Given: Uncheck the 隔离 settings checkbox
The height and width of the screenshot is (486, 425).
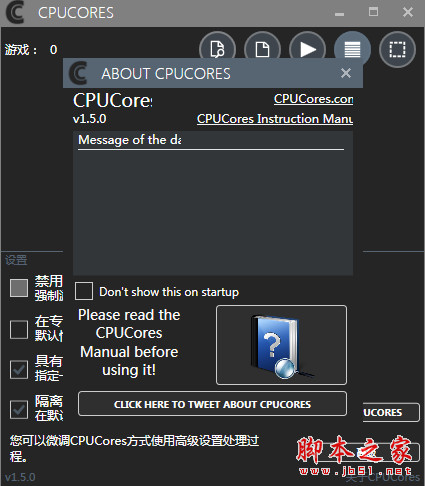Looking at the screenshot, I should tap(19, 409).
